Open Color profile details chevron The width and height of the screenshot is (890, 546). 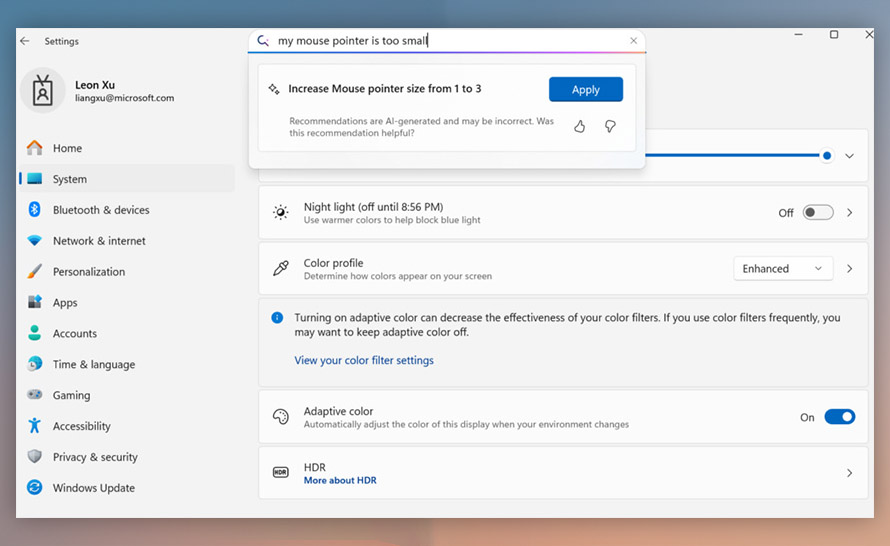pos(849,268)
